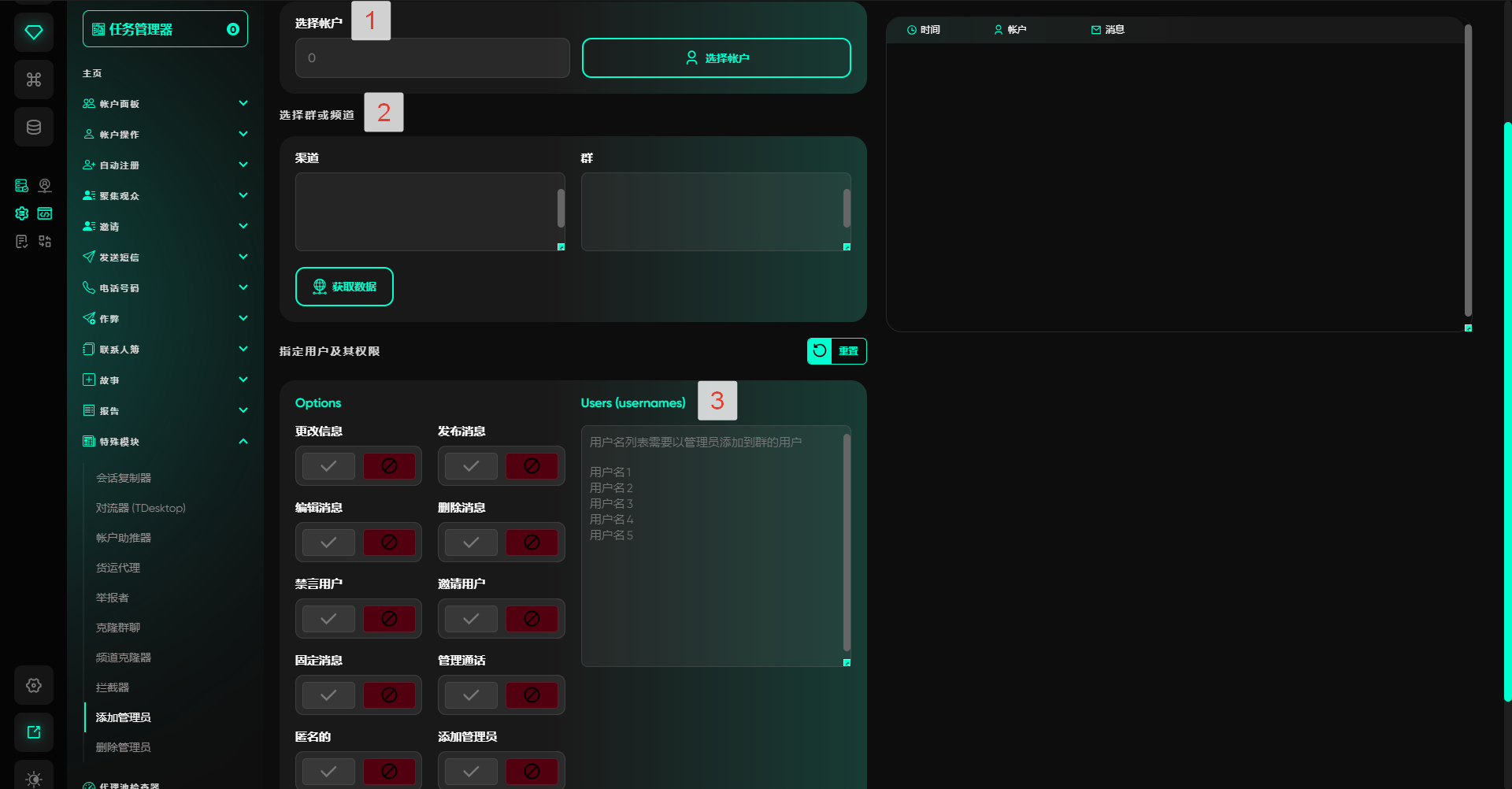Open the 删除管理员 submenu item
Image resolution: width=1512 pixels, height=789 pixels.
(x=124, y=747)
